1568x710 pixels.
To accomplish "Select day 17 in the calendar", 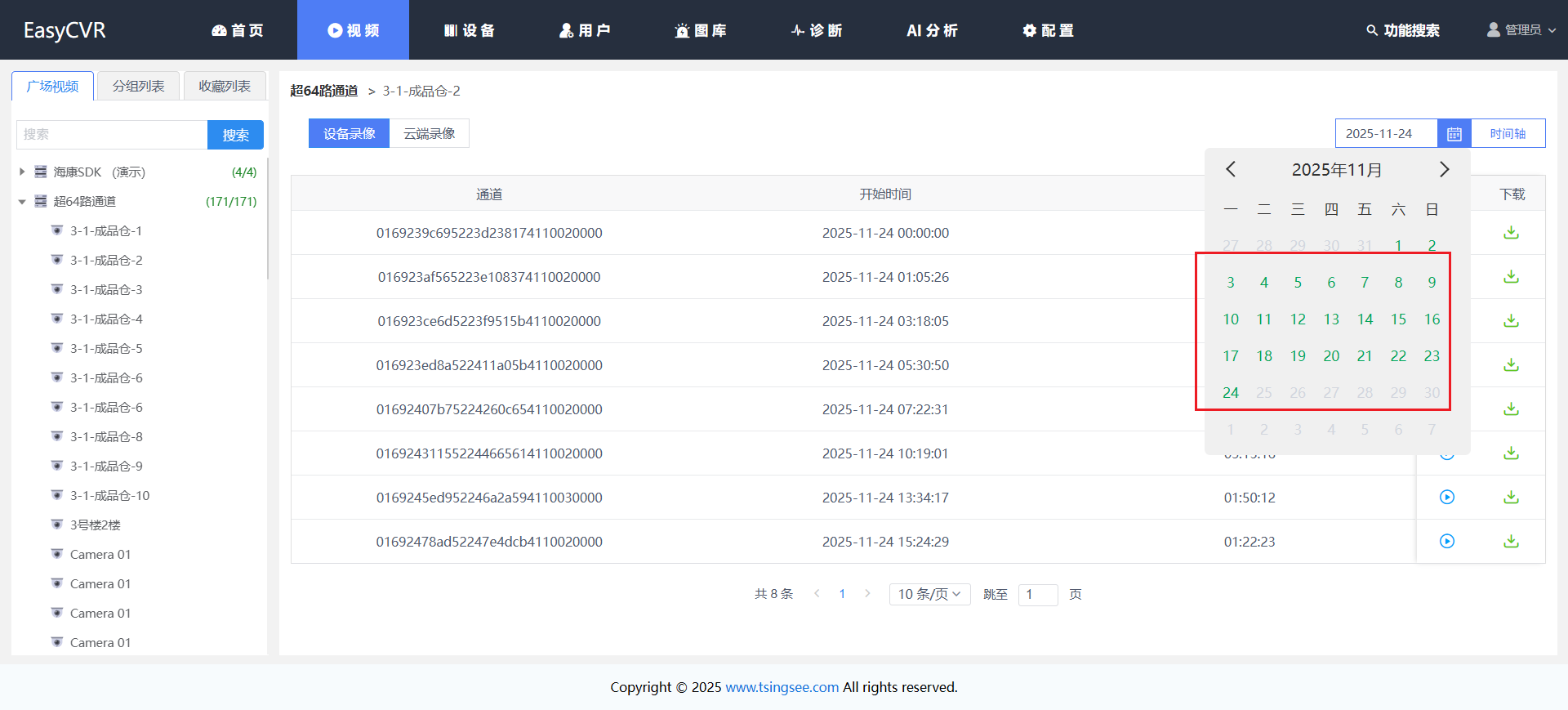I will coord(1231,356).
